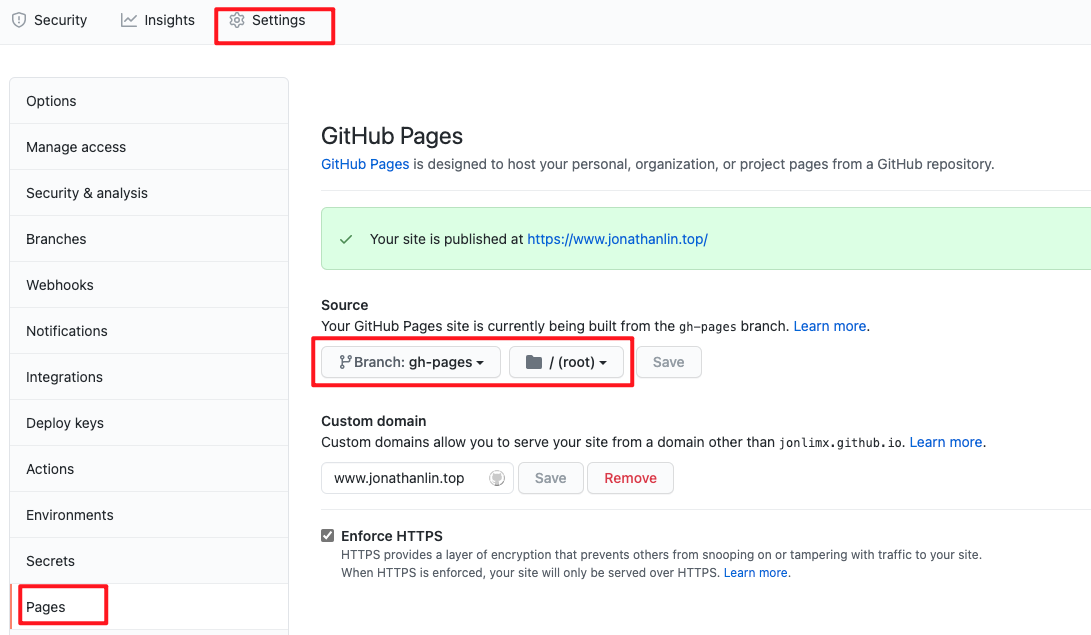Click the folder icon beside / (root)
Image resolution: width=1091 pixels, height=635 pixels.
[x=534, y=362]
